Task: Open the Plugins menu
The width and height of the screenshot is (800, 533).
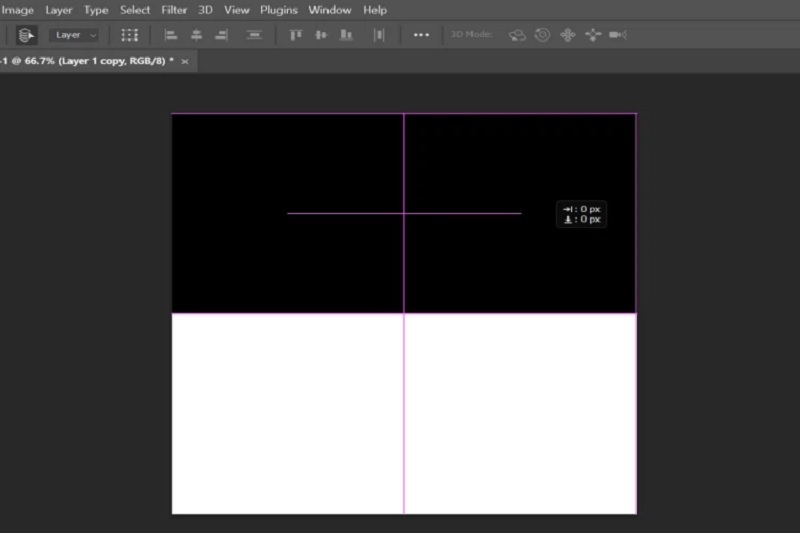Action: click(x=279, y=10)
